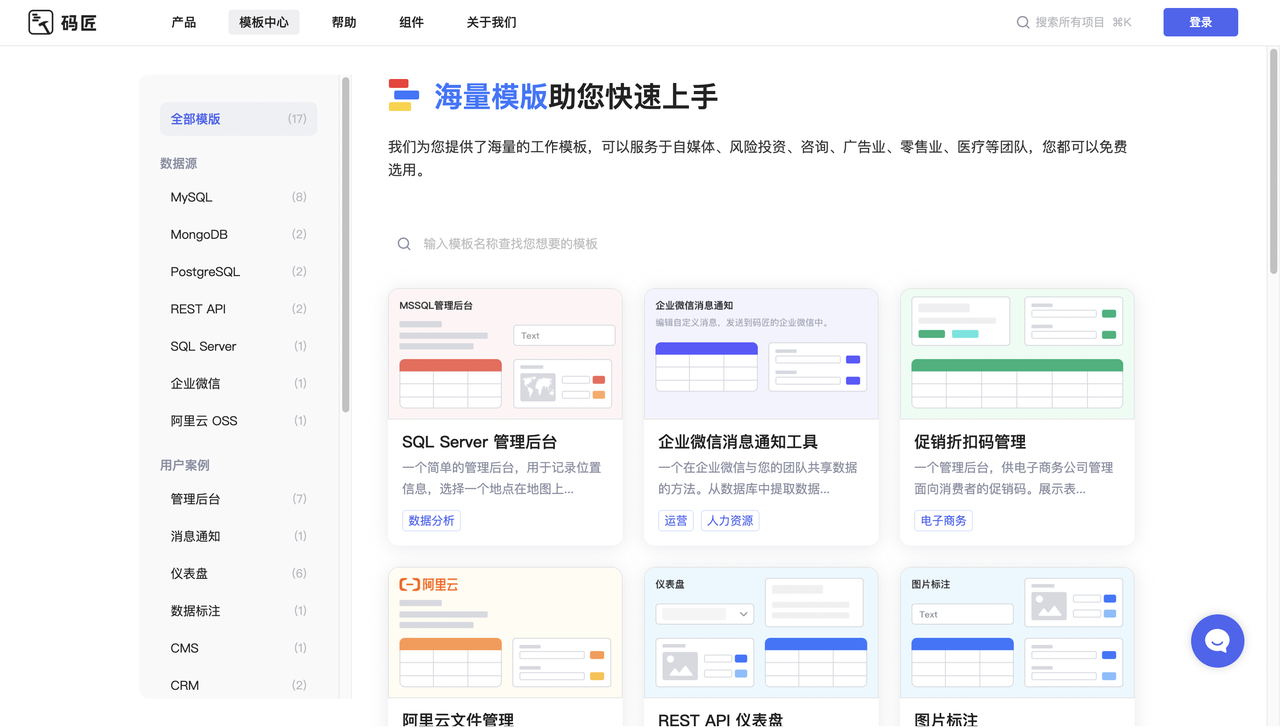The height and width of the screenshot is (728, 1280).
Task: Select 全部模版 in the sidebar
Action: click(x=238, y=119)
